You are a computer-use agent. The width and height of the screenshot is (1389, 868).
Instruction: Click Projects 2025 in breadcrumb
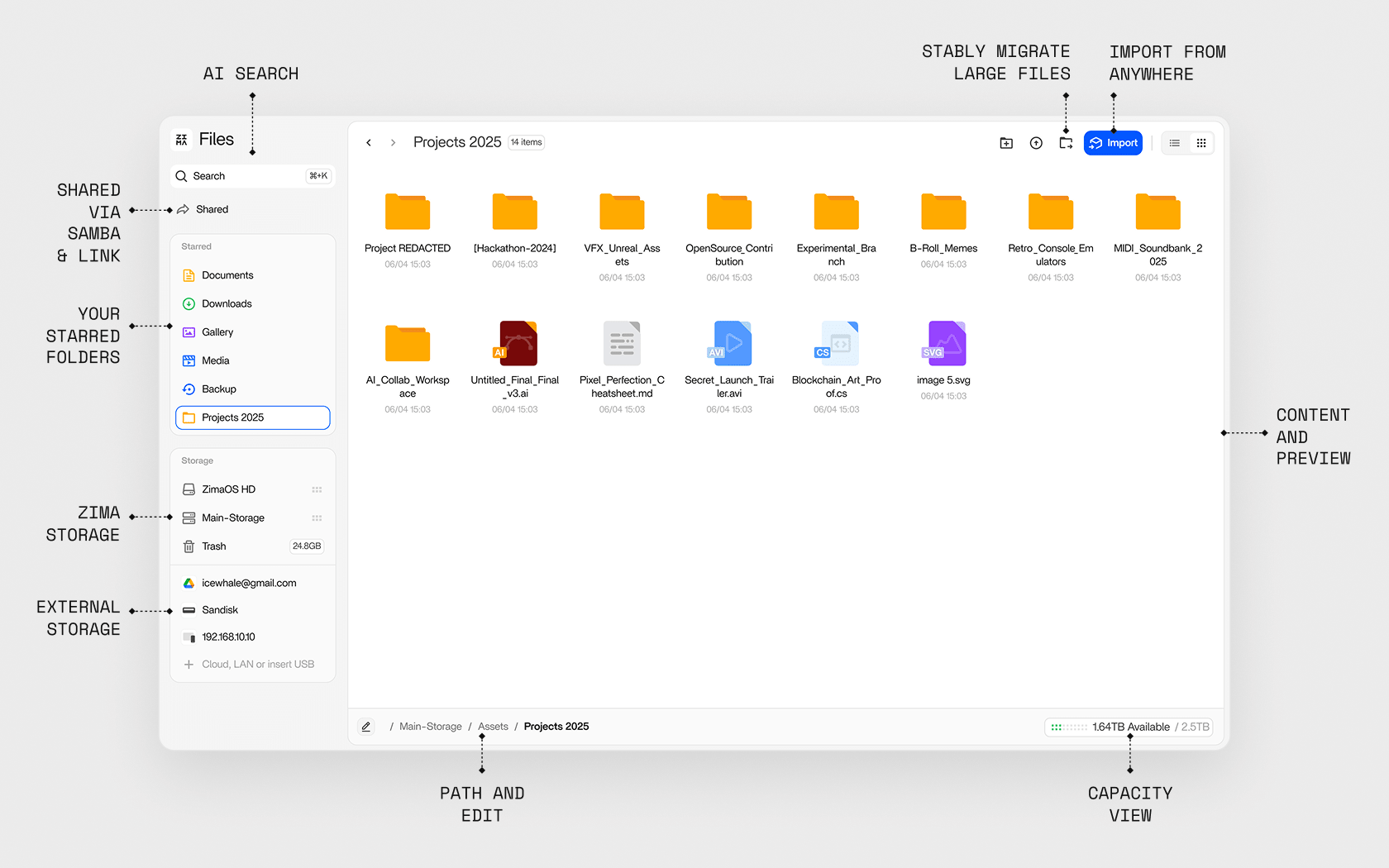[x=556, y=727]
